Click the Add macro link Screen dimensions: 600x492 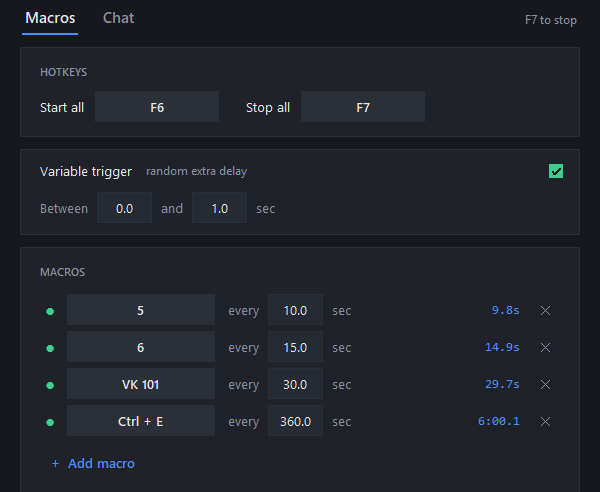(93, 463)
